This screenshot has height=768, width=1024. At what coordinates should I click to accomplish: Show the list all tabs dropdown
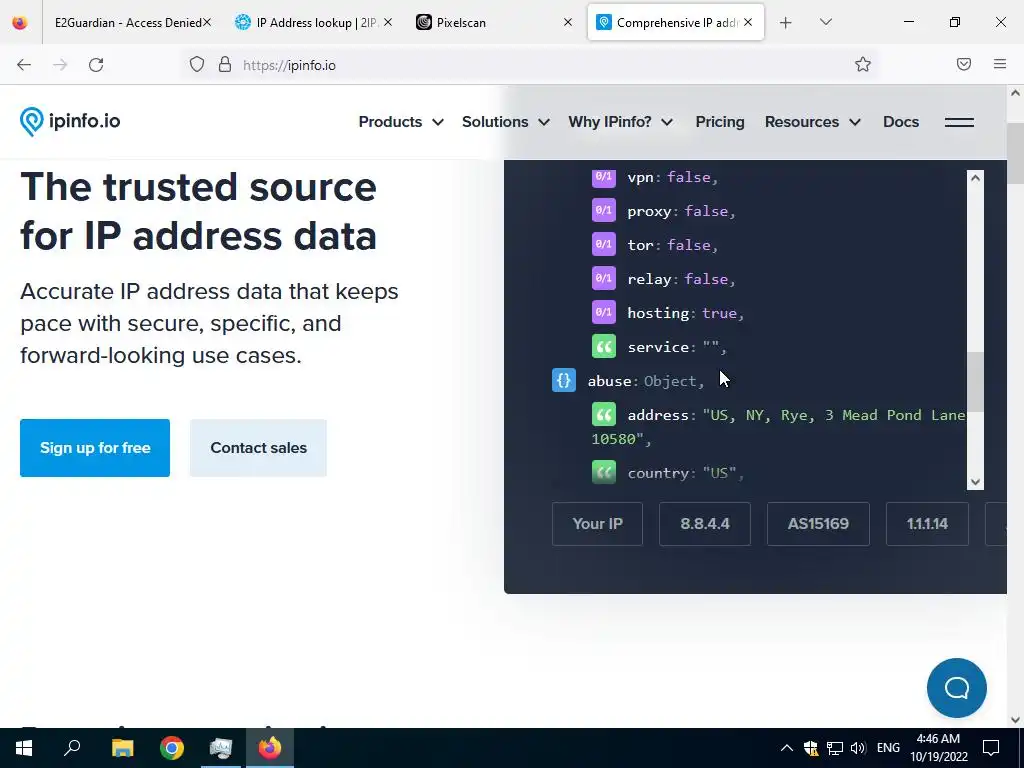825,22
